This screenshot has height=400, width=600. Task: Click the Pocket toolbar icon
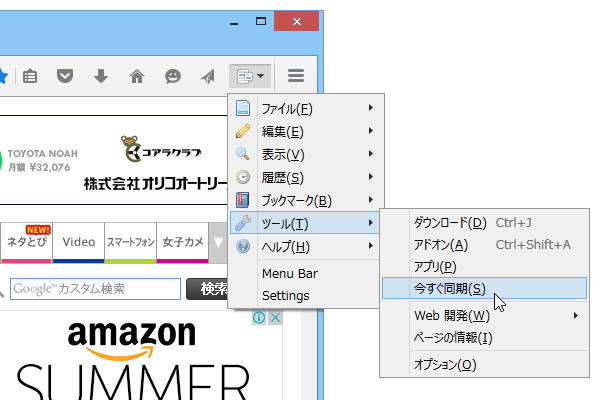pyautogui.click(x=65, y=76)
